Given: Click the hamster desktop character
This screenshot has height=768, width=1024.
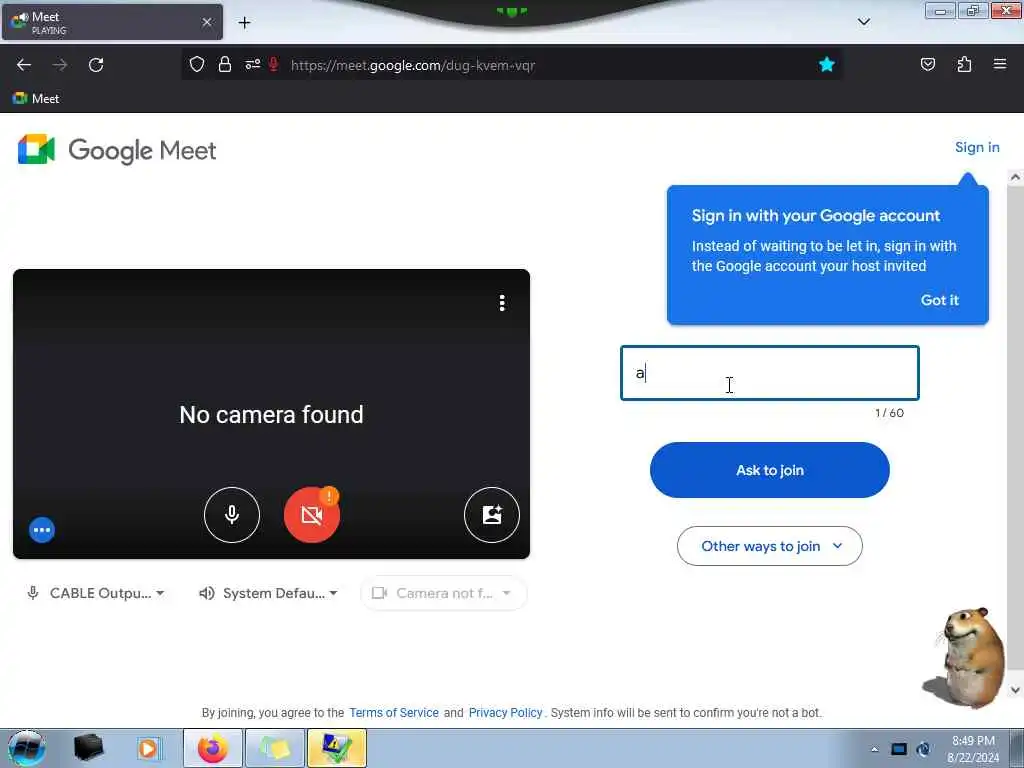Looking at the screenshot, I should coord(965,658).
